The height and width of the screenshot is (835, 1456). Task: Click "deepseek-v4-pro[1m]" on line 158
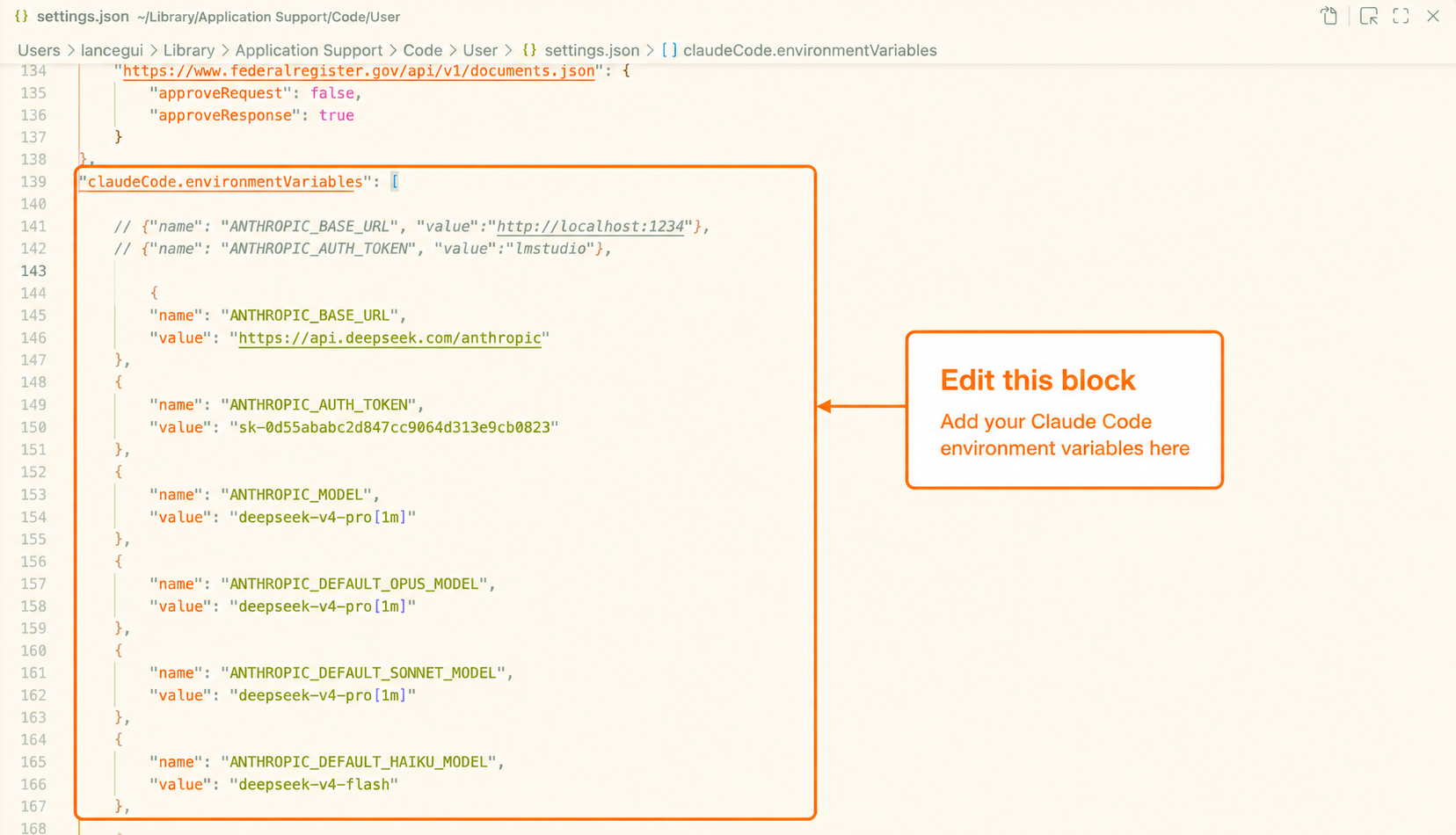tap(323, 606)
